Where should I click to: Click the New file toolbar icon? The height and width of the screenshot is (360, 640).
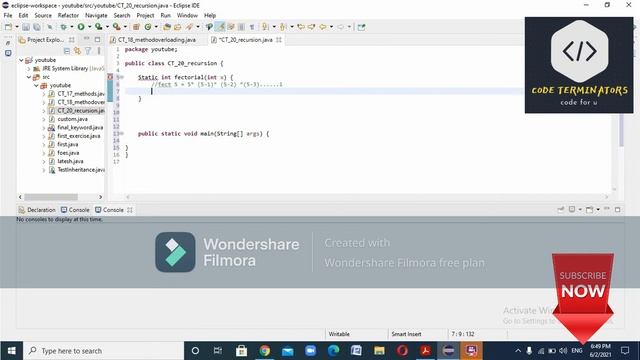point(8,27)
